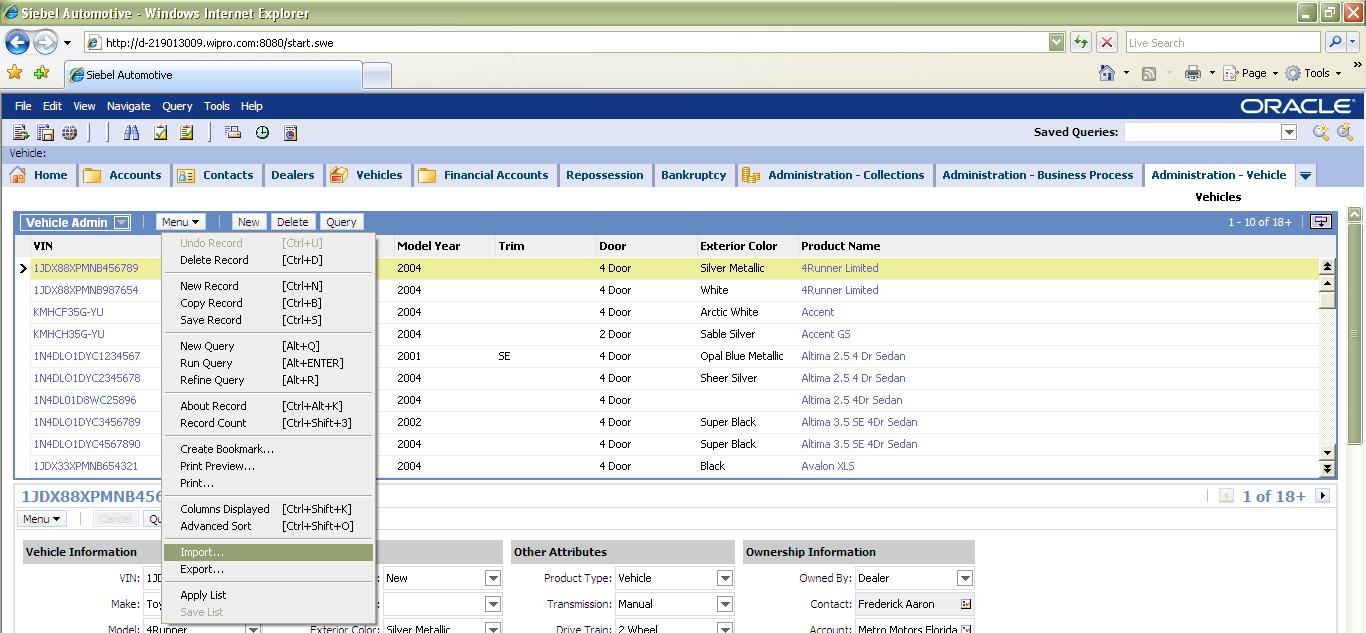Image resolution: width=1366 pixels, height=633 pixels.
Task: Click the binoculars search icon in toolbar
Action: coord(131,132)
